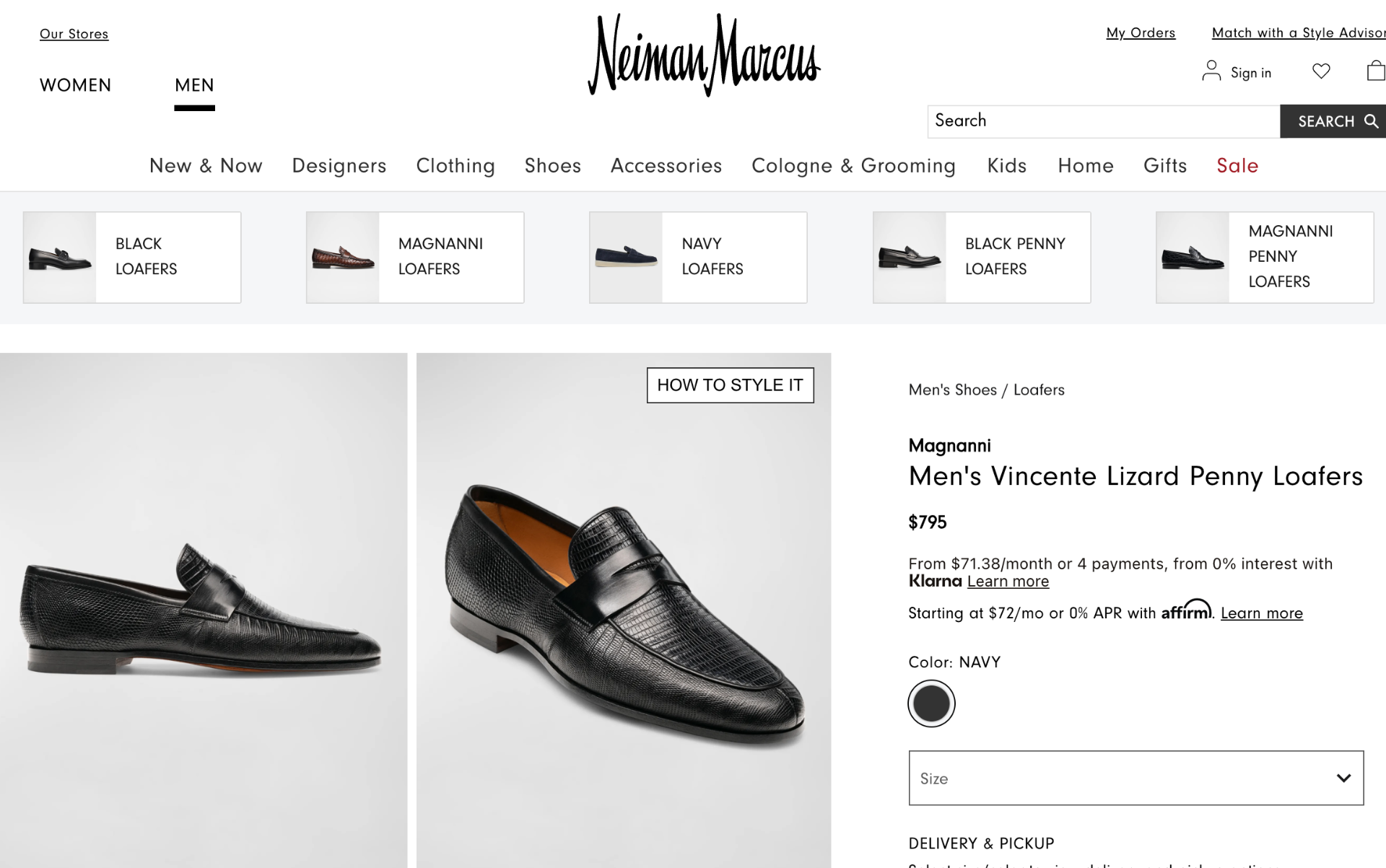Open the Shoes menu

pyautogui.click(x=552, y=166)
